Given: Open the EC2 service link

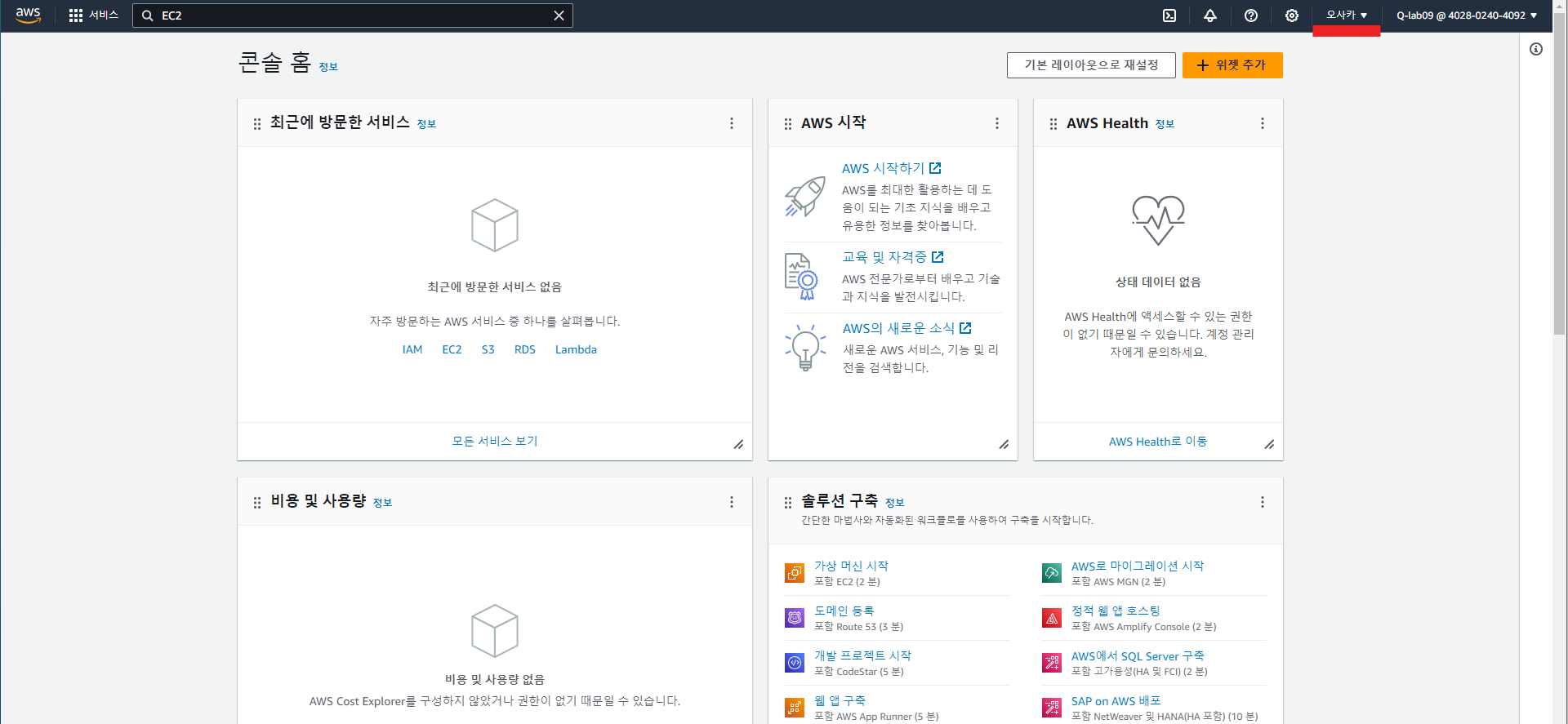Looking at the screenshot, I should point(452,349).
